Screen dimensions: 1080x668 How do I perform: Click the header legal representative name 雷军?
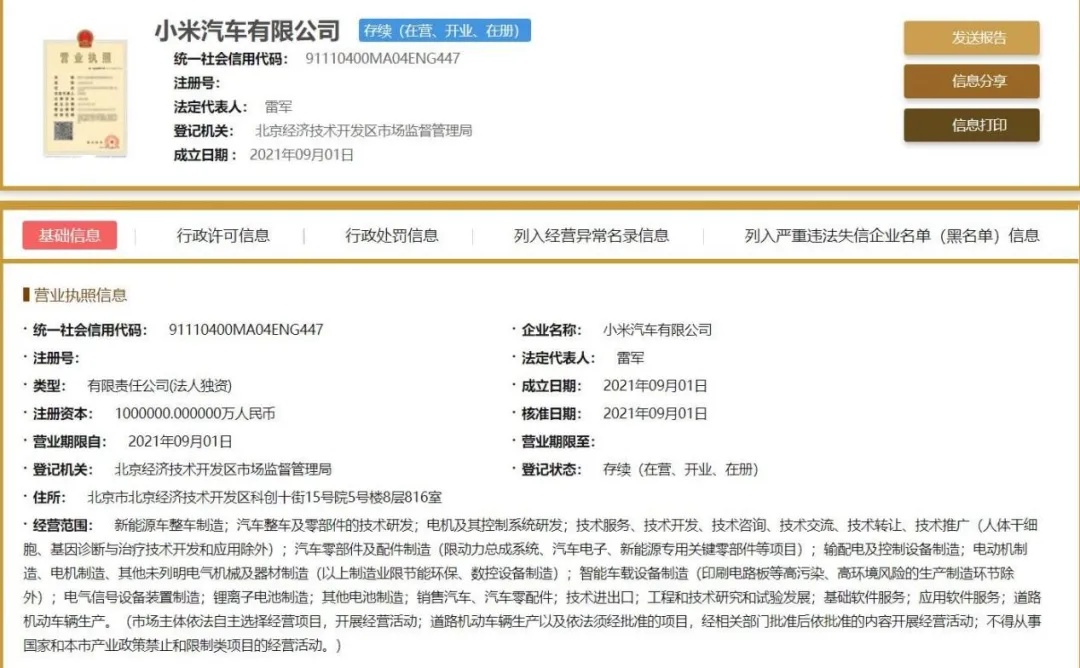(x=278, y=107)
